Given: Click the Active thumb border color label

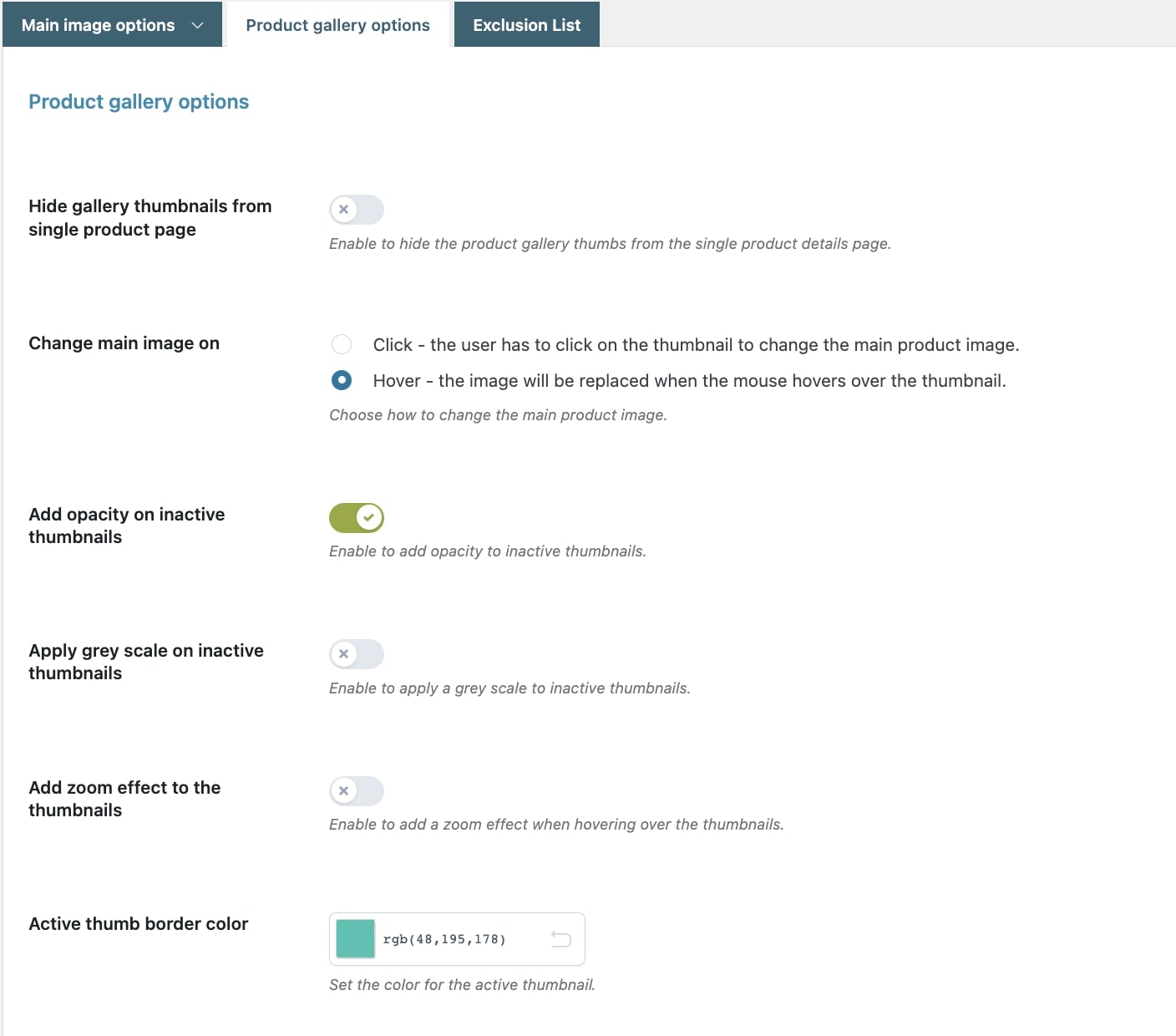Looking at the screenshot, I should 139,924.
